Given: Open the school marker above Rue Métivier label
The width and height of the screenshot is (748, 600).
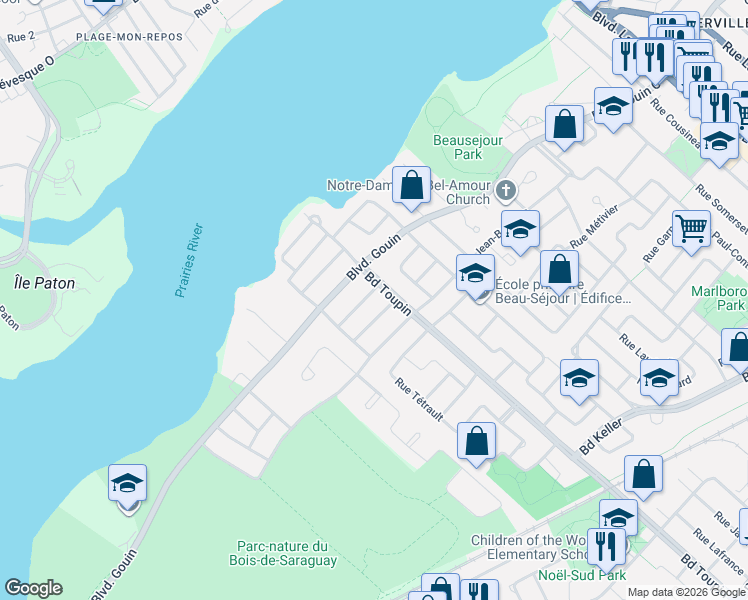Looking at the screenshot, I should click(520, 232).
